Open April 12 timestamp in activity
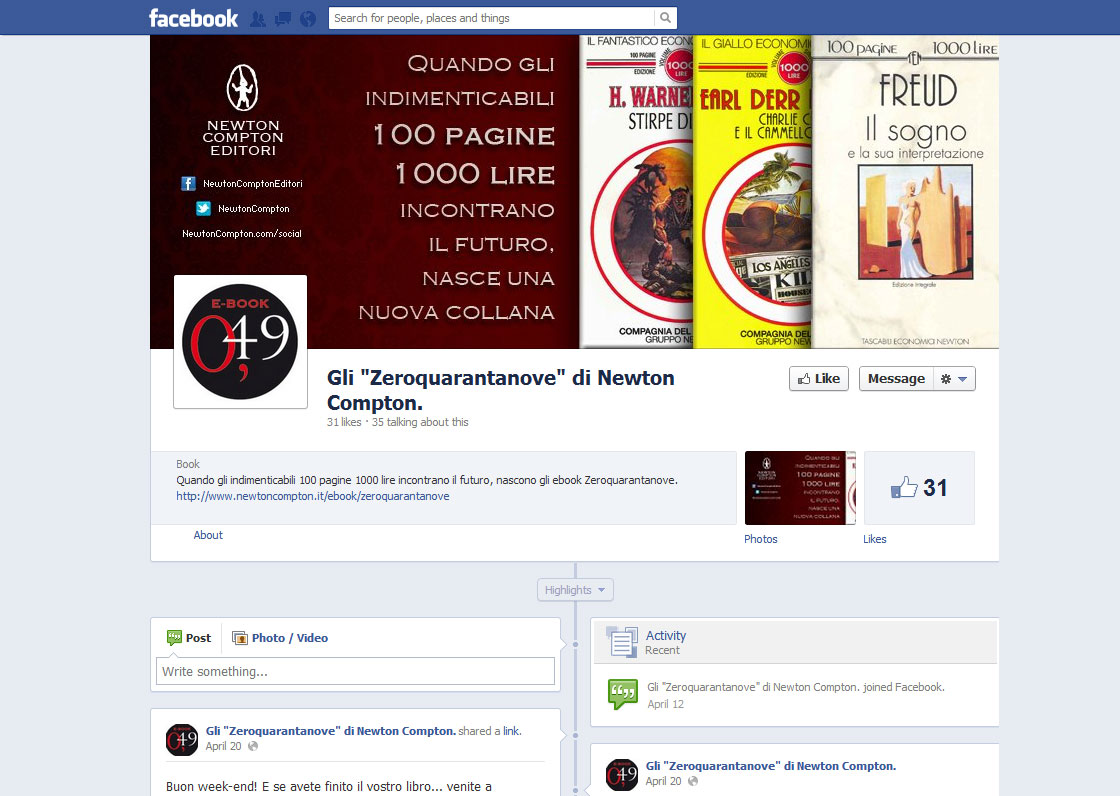Screen dimensions: 1120x796 [x=666, y=704]
